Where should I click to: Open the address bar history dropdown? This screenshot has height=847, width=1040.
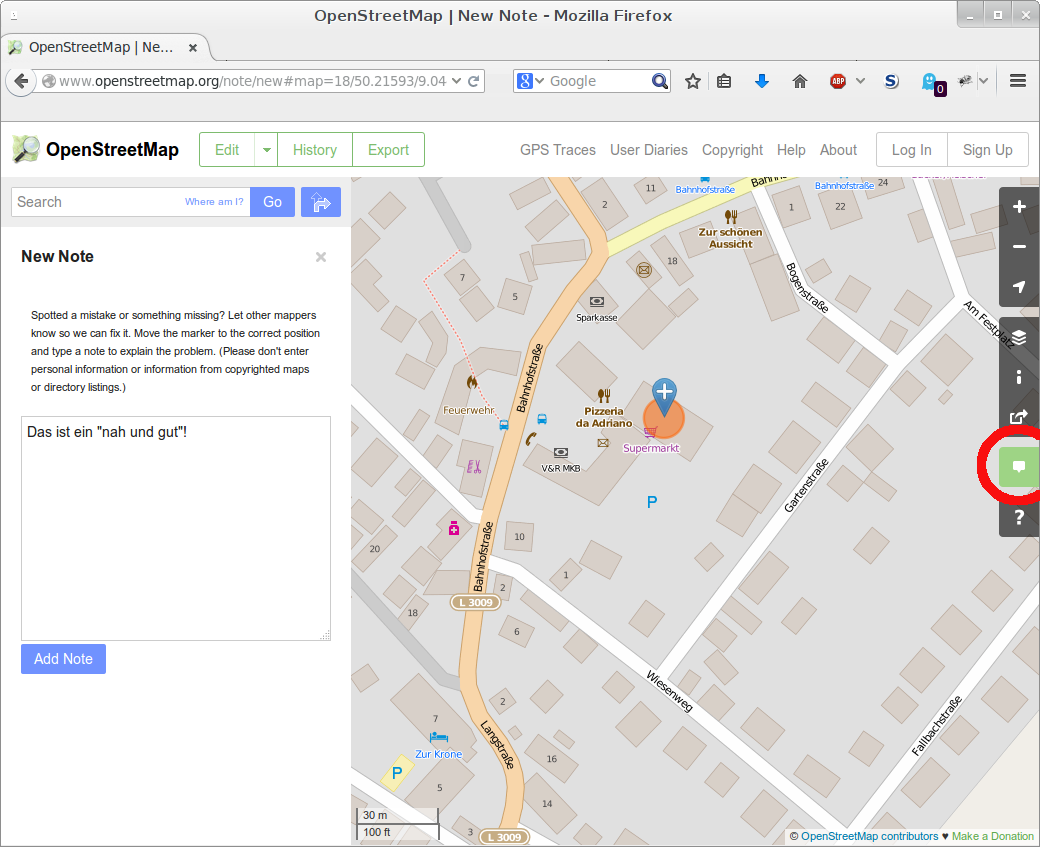coord(456,81)
